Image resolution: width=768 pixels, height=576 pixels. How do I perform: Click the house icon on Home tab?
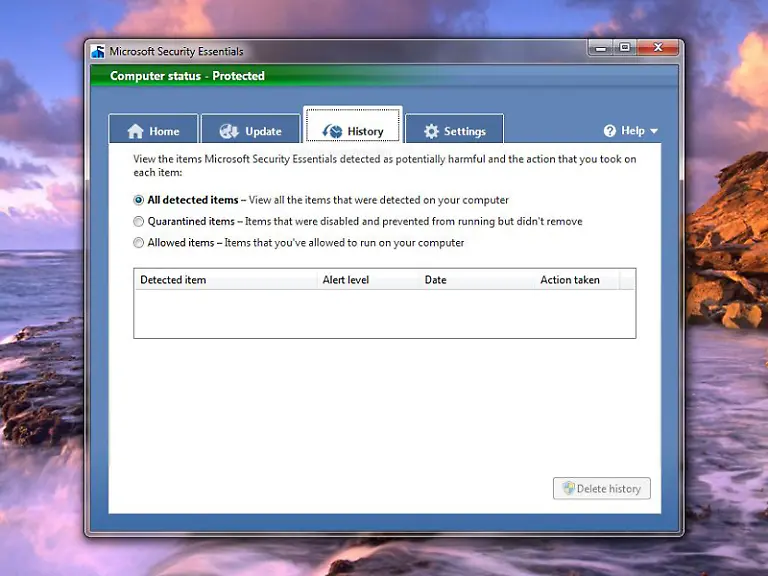click(135, 131)
